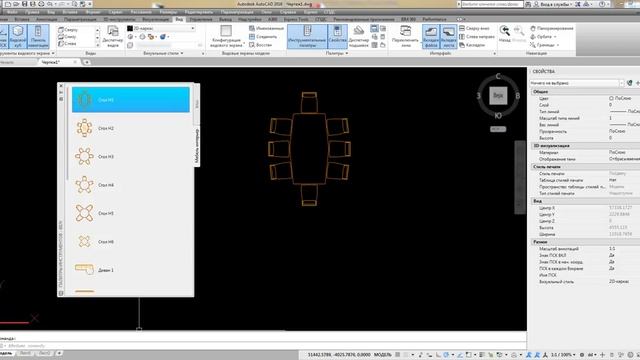640x360 pixels.
Task: Toggle Видовой куб display
Action: tap(18, 37)
